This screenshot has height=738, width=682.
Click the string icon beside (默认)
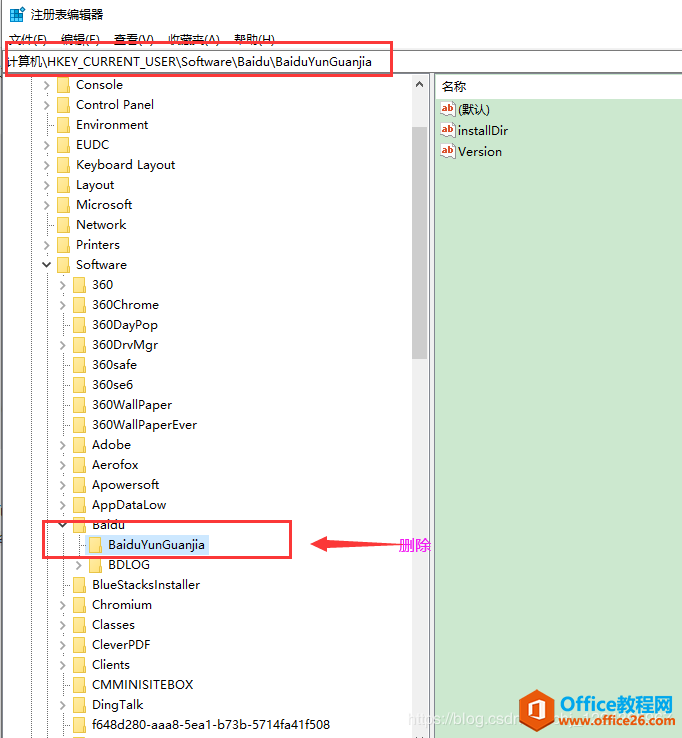pos(448,109)
